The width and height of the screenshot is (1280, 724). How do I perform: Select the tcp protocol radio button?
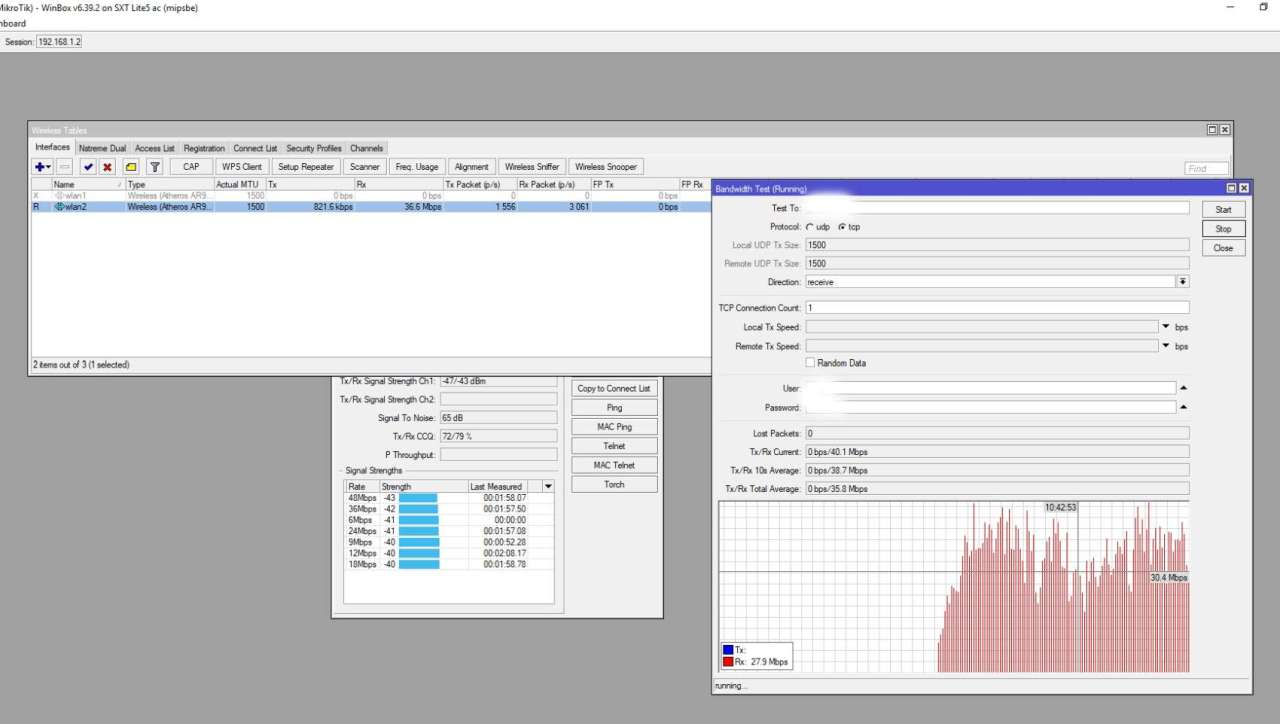pyautogui.click(x=841, y=227)
